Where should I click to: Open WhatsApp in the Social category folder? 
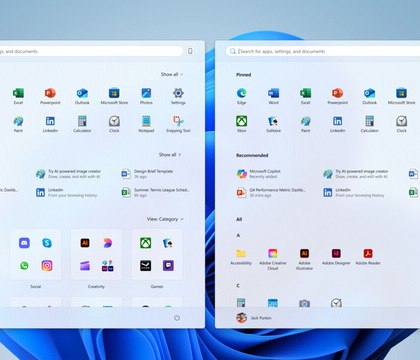pos(24,265)
